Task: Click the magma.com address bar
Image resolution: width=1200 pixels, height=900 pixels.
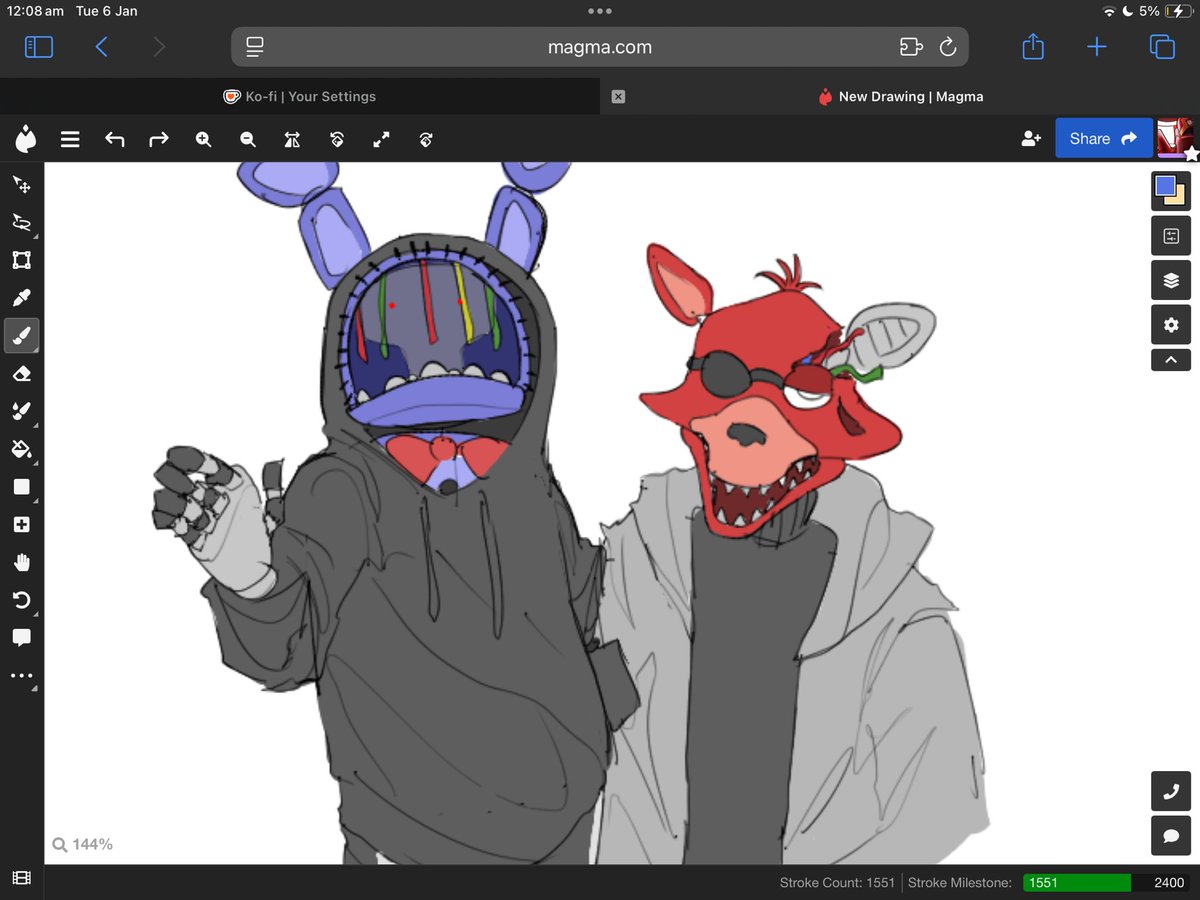Action: coord(600,47)
